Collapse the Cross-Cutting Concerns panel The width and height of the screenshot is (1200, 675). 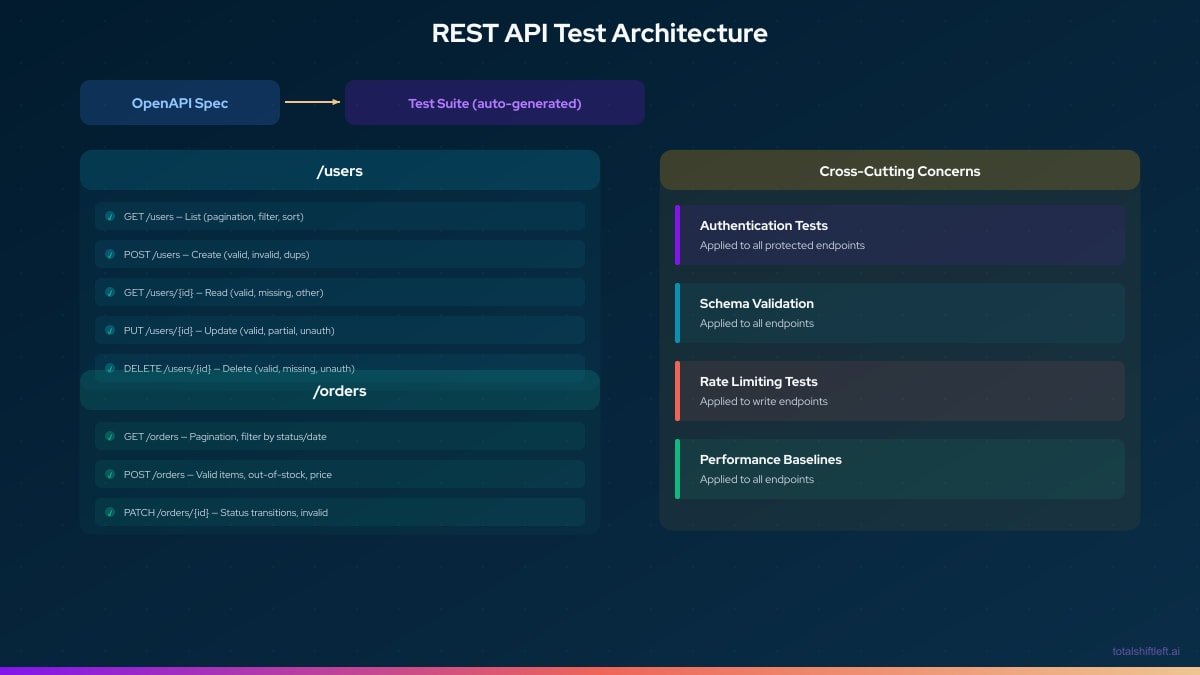point(900,170)
